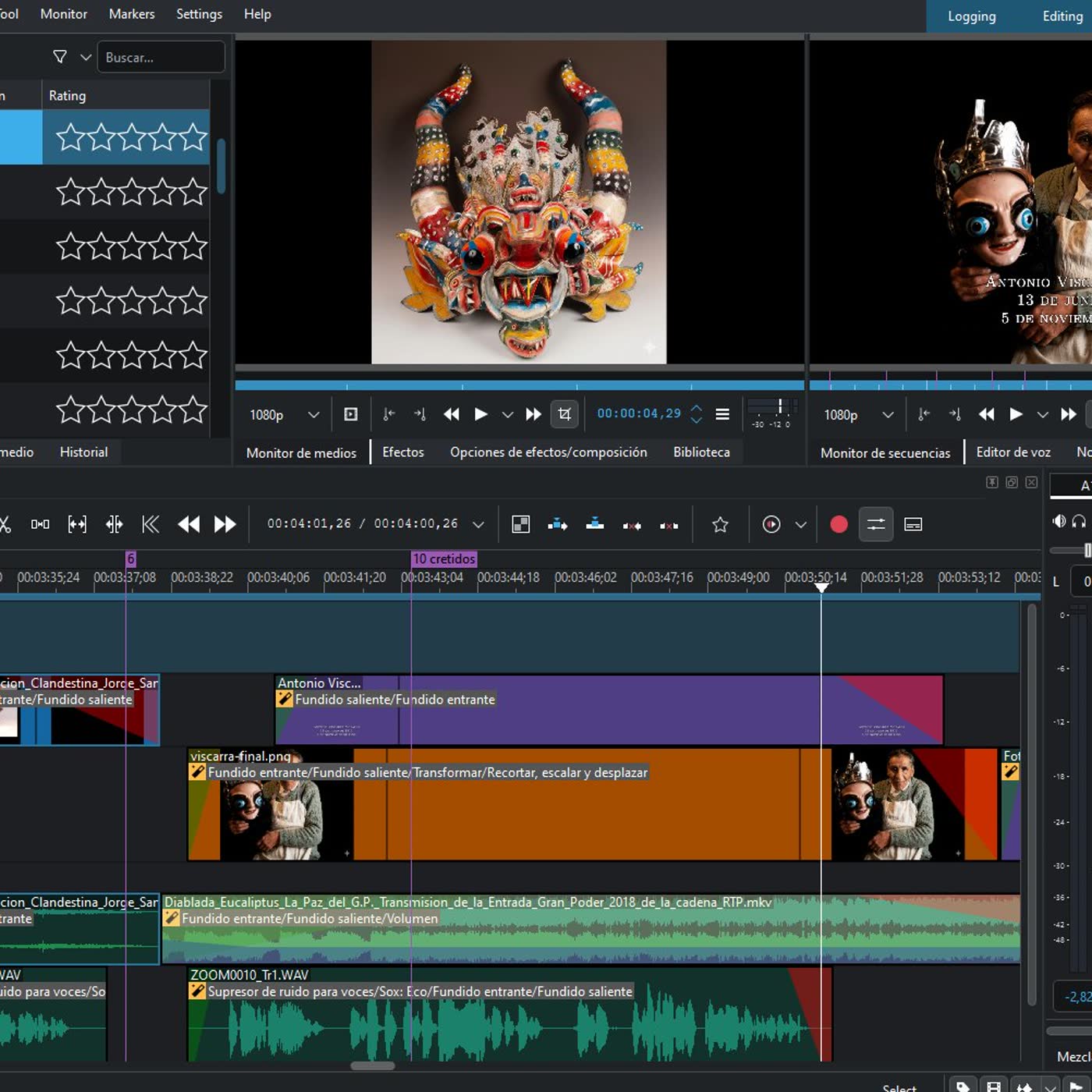The height and width of the screenshot is (1092, 1092).
Task: Click the timeline horizontal scrollbar handle
Action: 373,1065
